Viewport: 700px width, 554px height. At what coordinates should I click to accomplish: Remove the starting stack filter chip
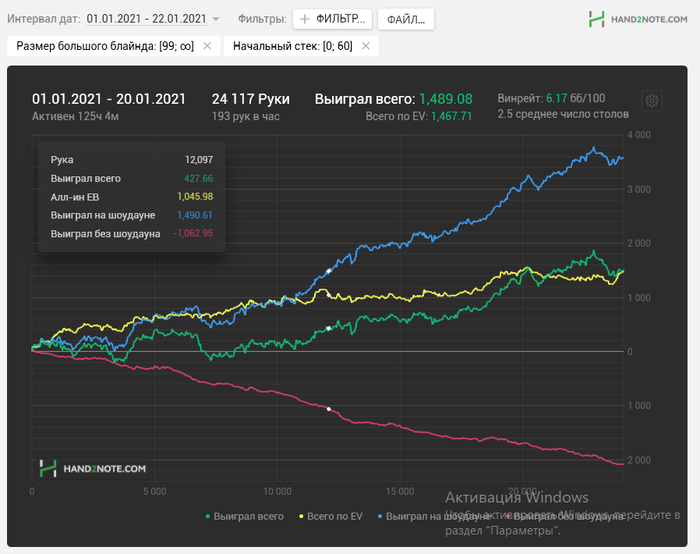pos(366,46)
